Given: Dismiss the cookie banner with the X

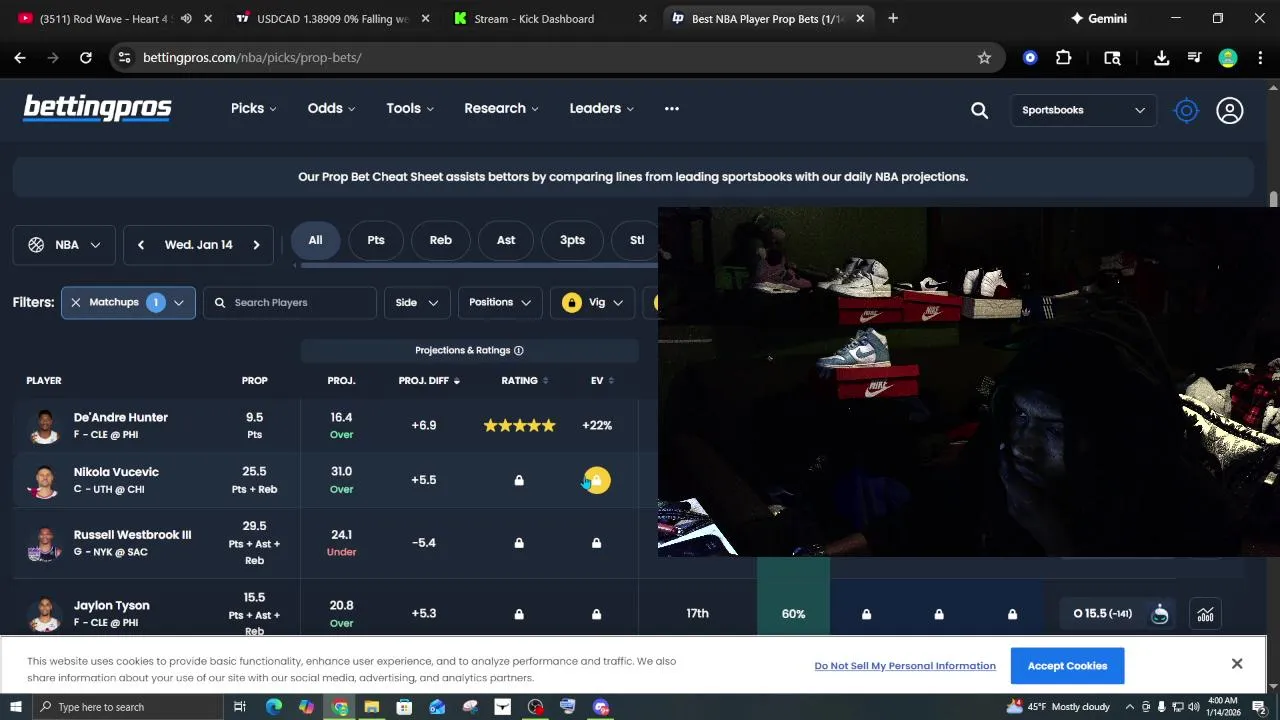Looking at the screenshot, I should click(x=1237, y=664).
